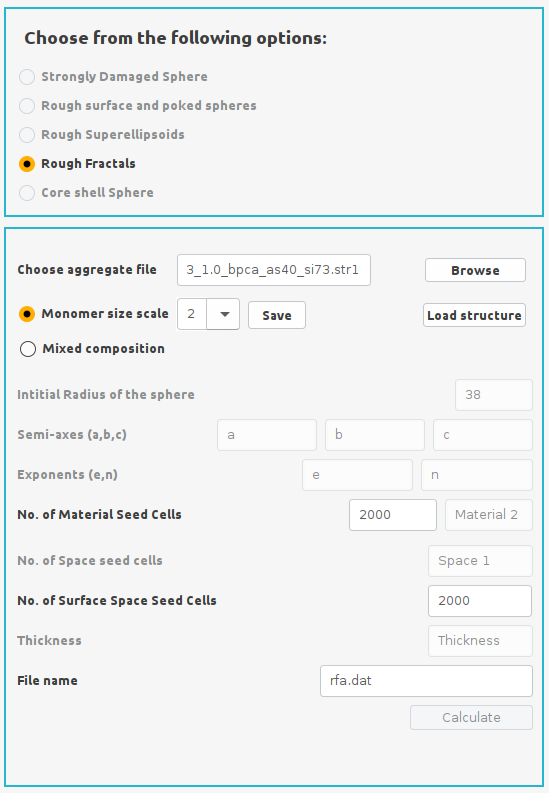Click the Material Seed Cells field showing 2000

[x=393, y=515]
